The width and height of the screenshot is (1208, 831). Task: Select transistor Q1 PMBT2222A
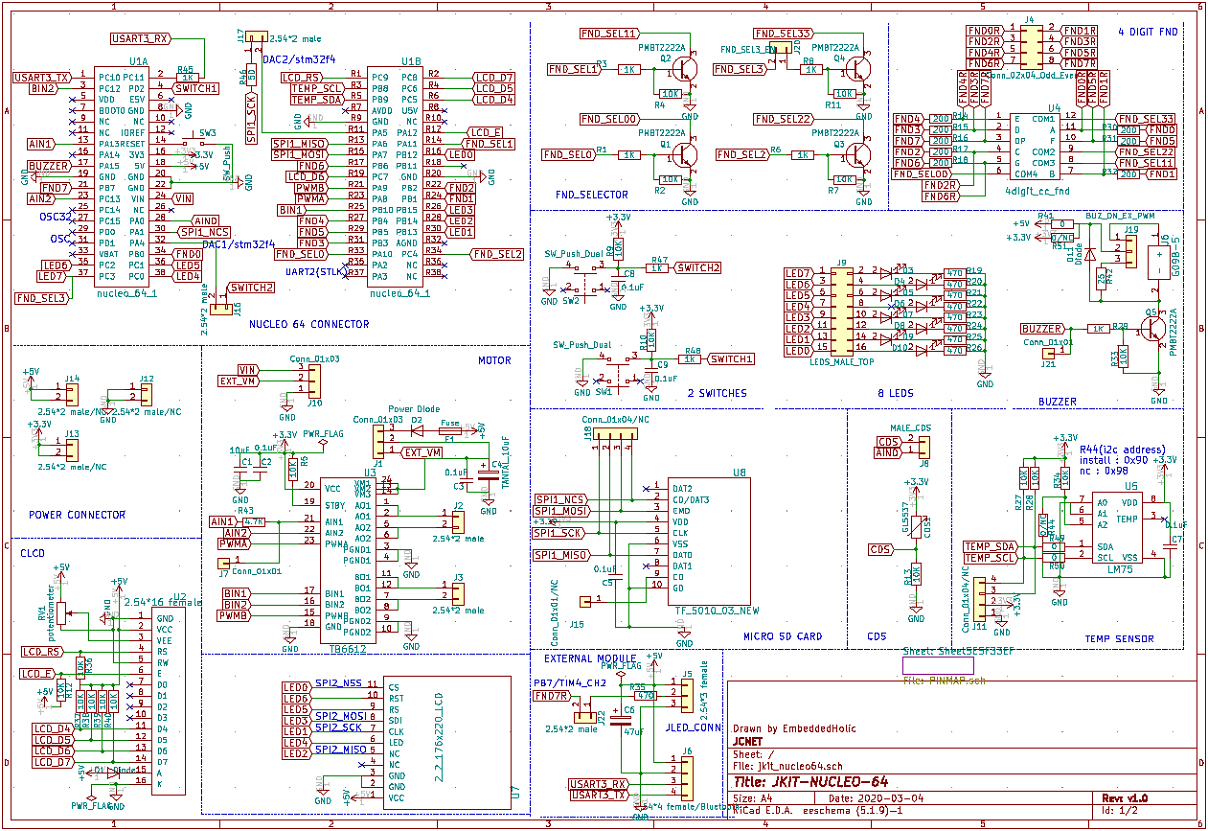(685, 155)
